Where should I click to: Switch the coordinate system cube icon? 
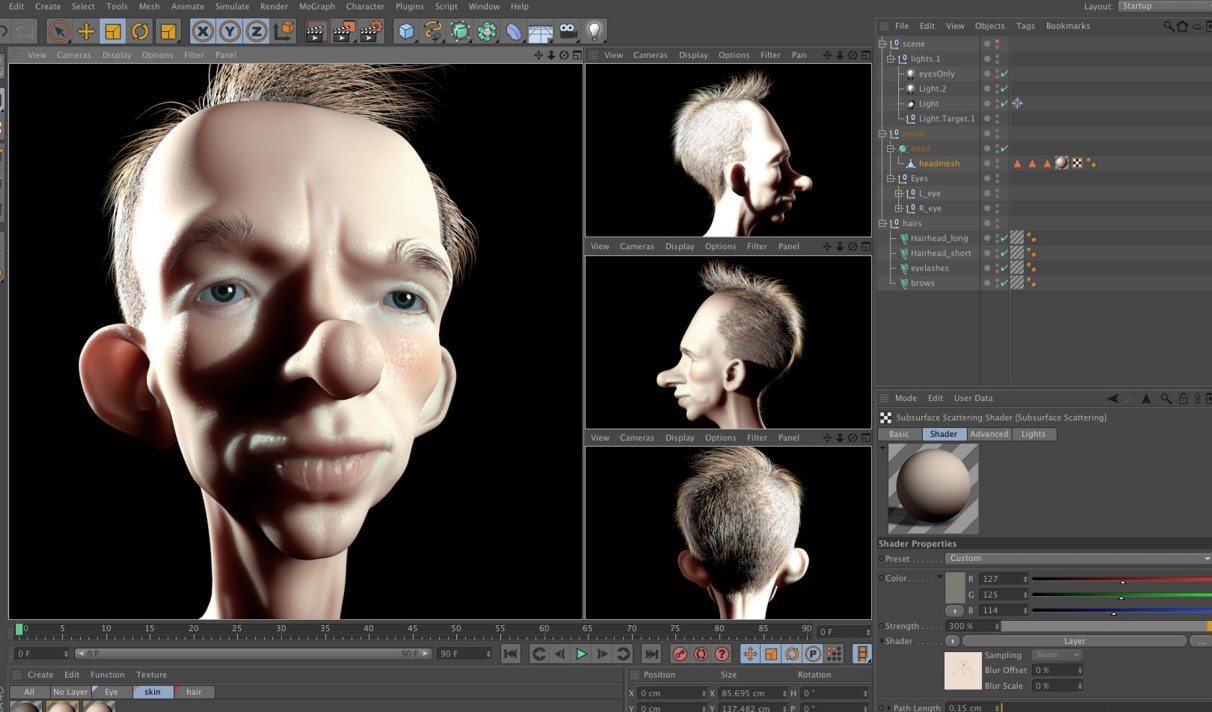click(x=284, y=32)
